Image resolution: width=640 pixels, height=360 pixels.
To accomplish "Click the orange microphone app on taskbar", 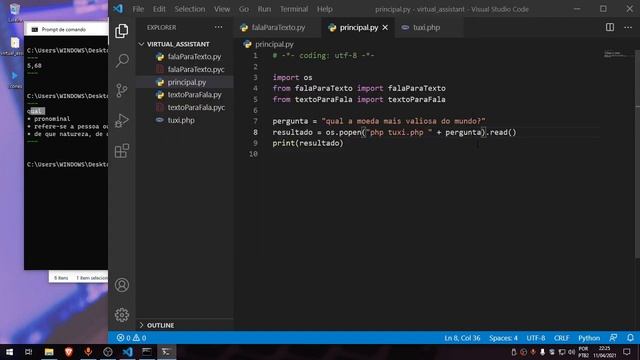I will coord(88,352).
